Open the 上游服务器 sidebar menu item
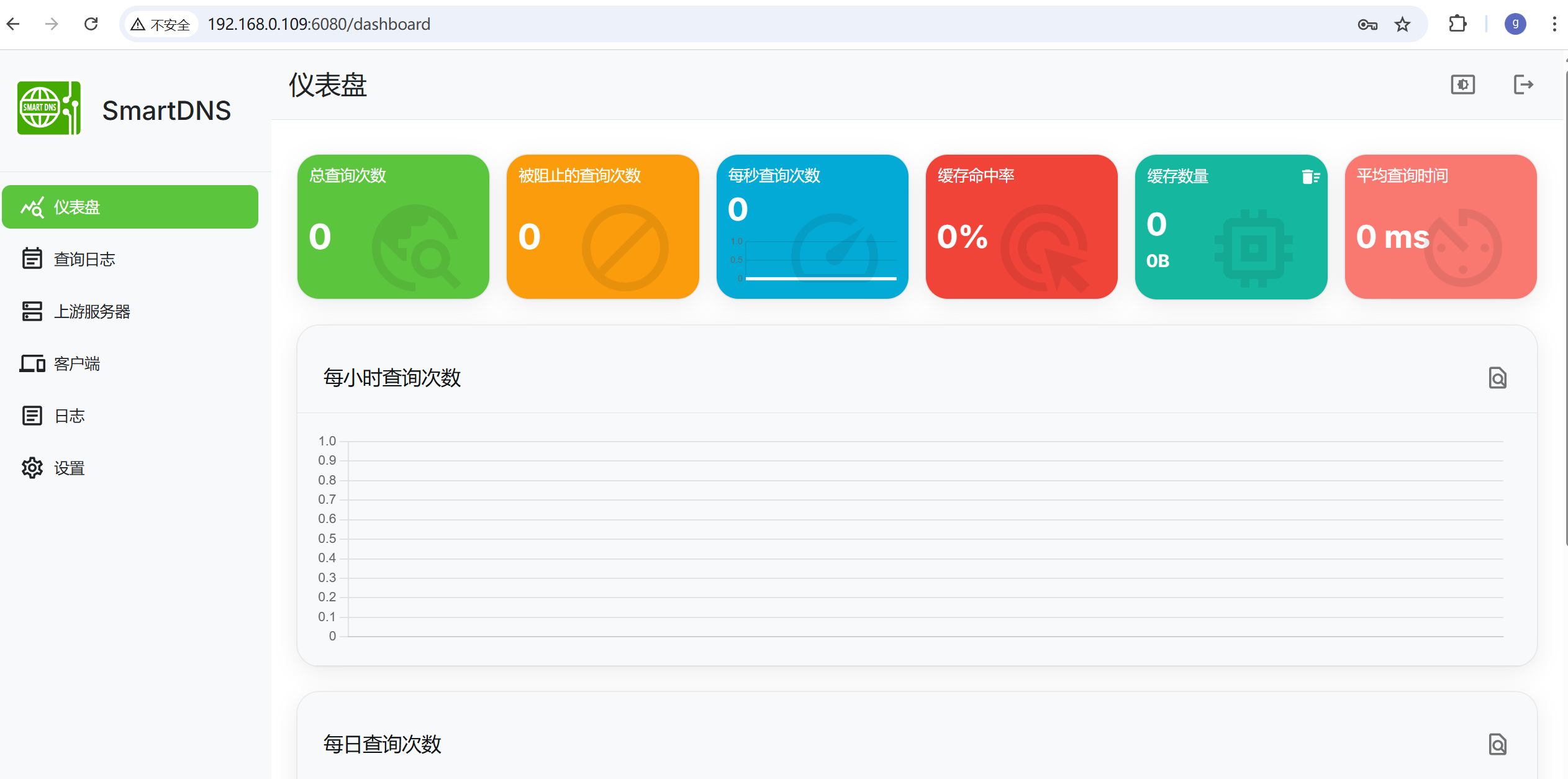This screenshot has width=1568, height=779. tap(91, 311)
